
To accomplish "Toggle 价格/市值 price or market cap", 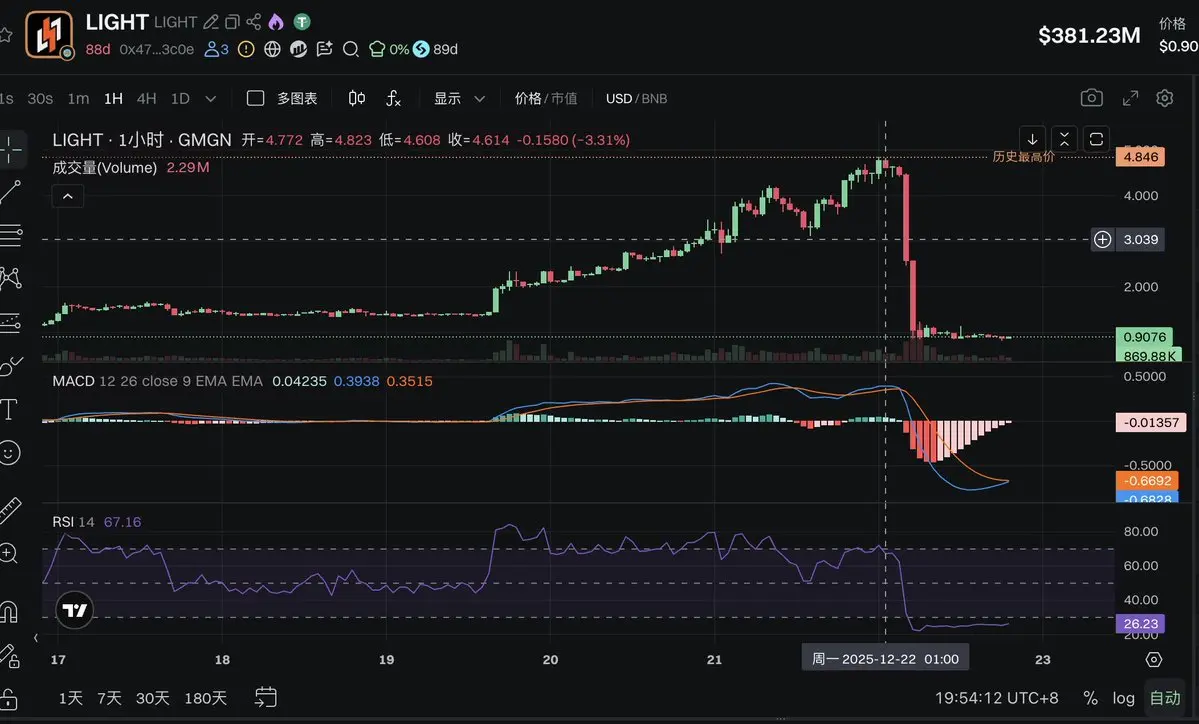I will [546, 99].
